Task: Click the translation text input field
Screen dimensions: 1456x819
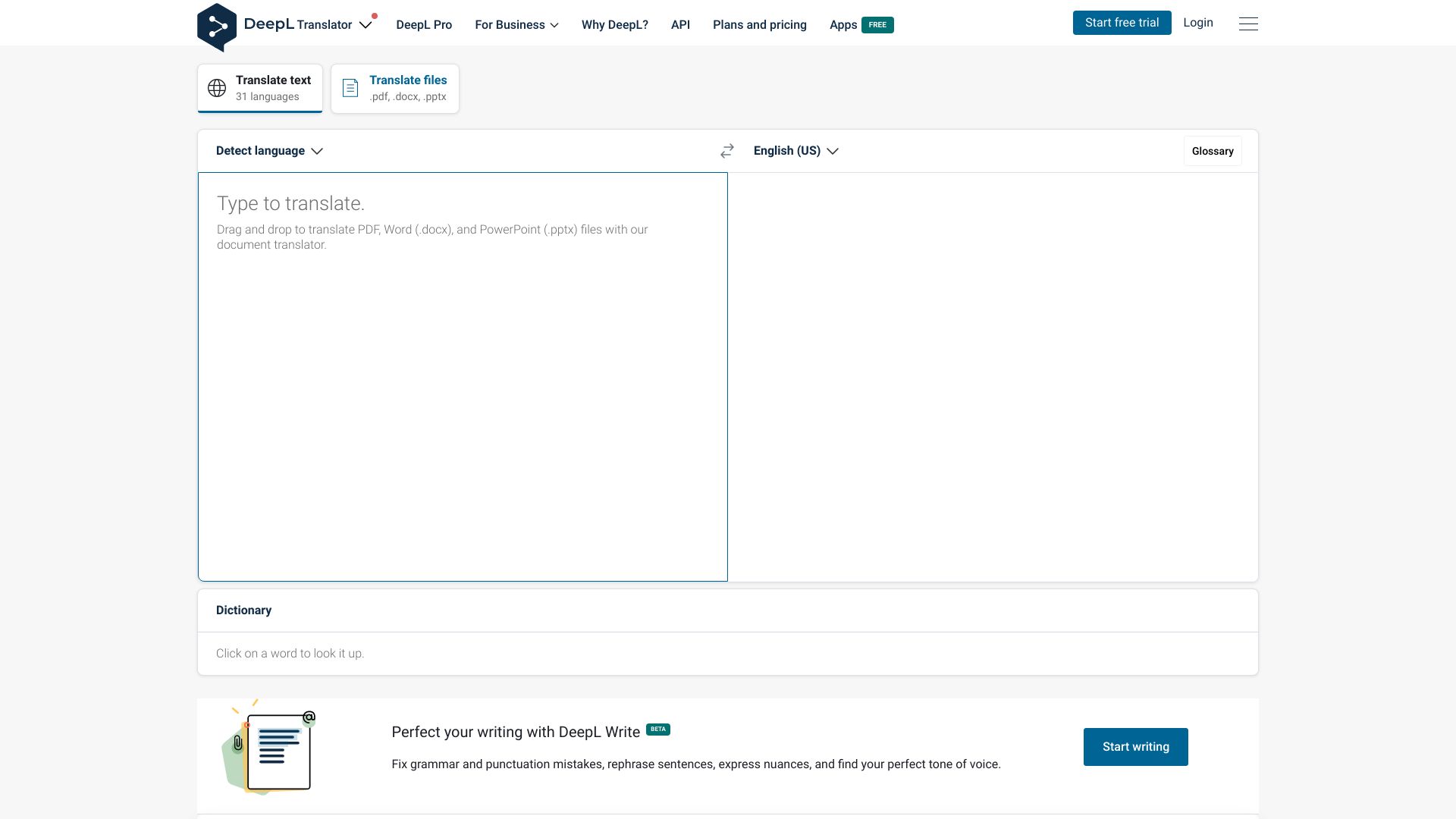Action: pos(462,376)
